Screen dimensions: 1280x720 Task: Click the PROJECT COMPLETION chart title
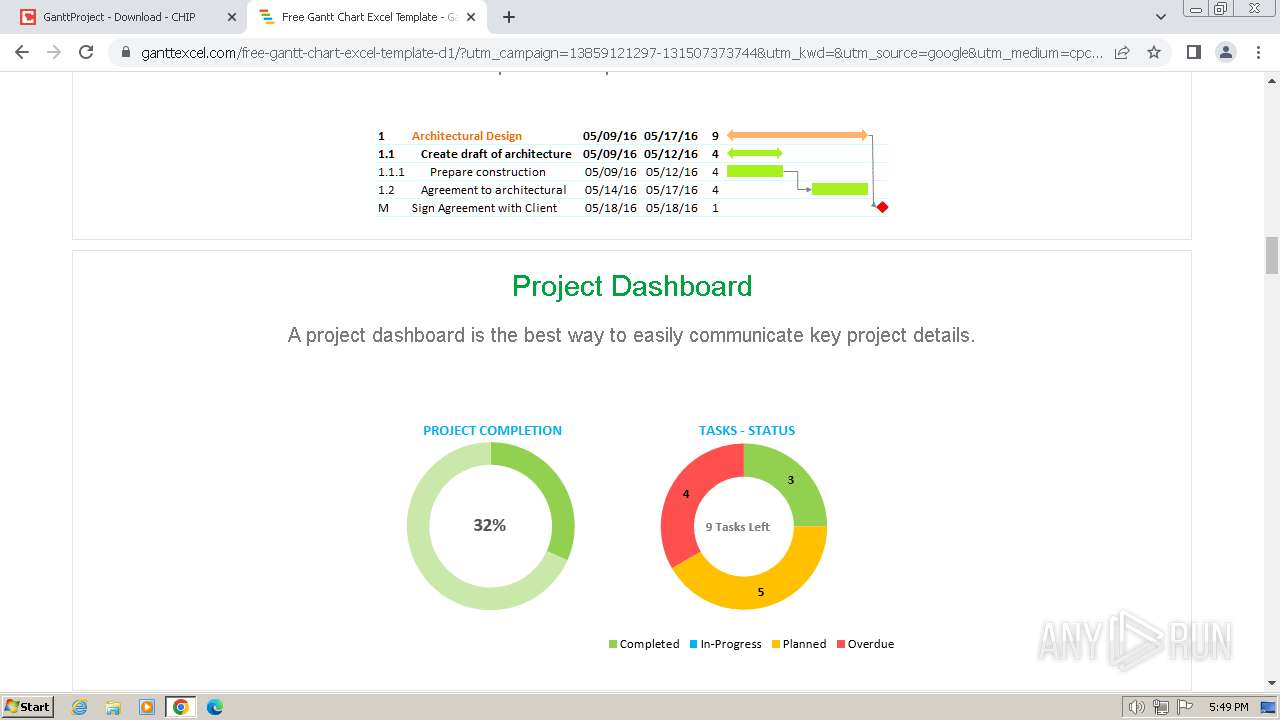(x=492, y=430)
